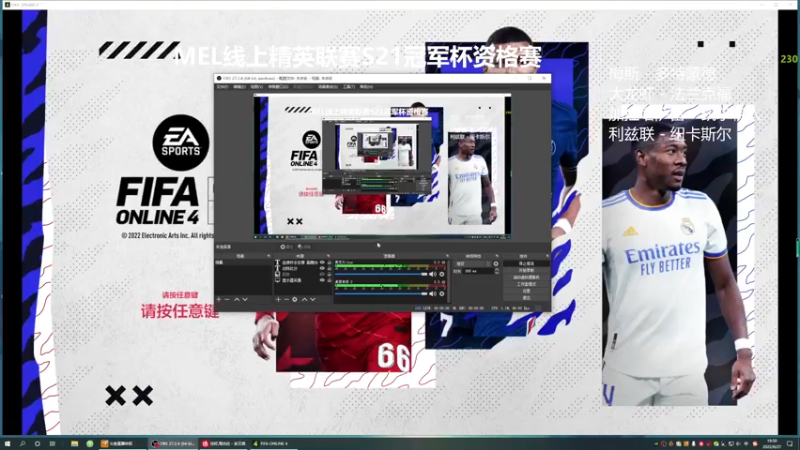Viewport: 800px width, 450px height.
Task: Add a new source with Sources plus icon
Action: [x=278, y=299]
